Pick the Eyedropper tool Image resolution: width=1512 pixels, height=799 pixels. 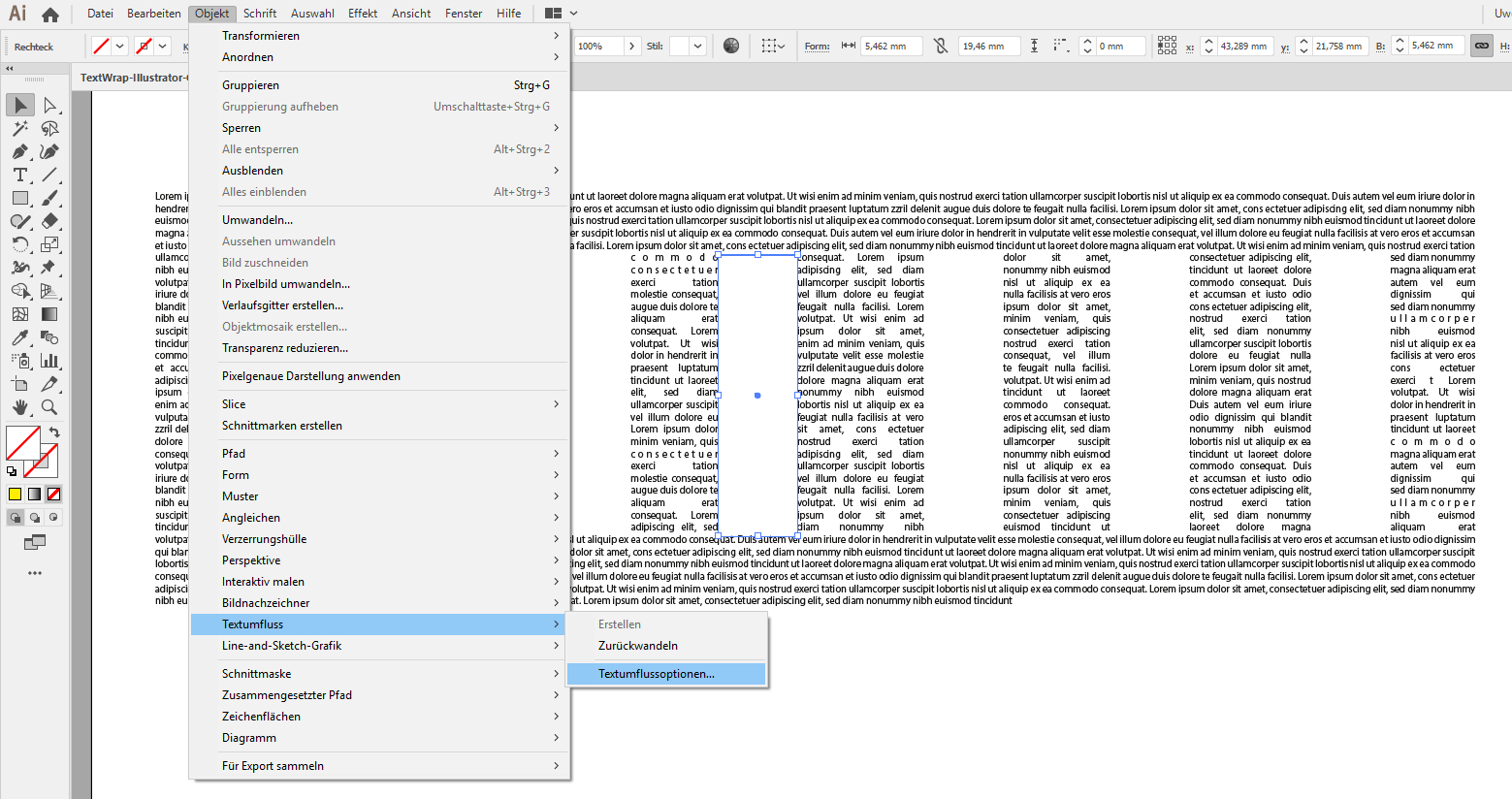(20, 336)
